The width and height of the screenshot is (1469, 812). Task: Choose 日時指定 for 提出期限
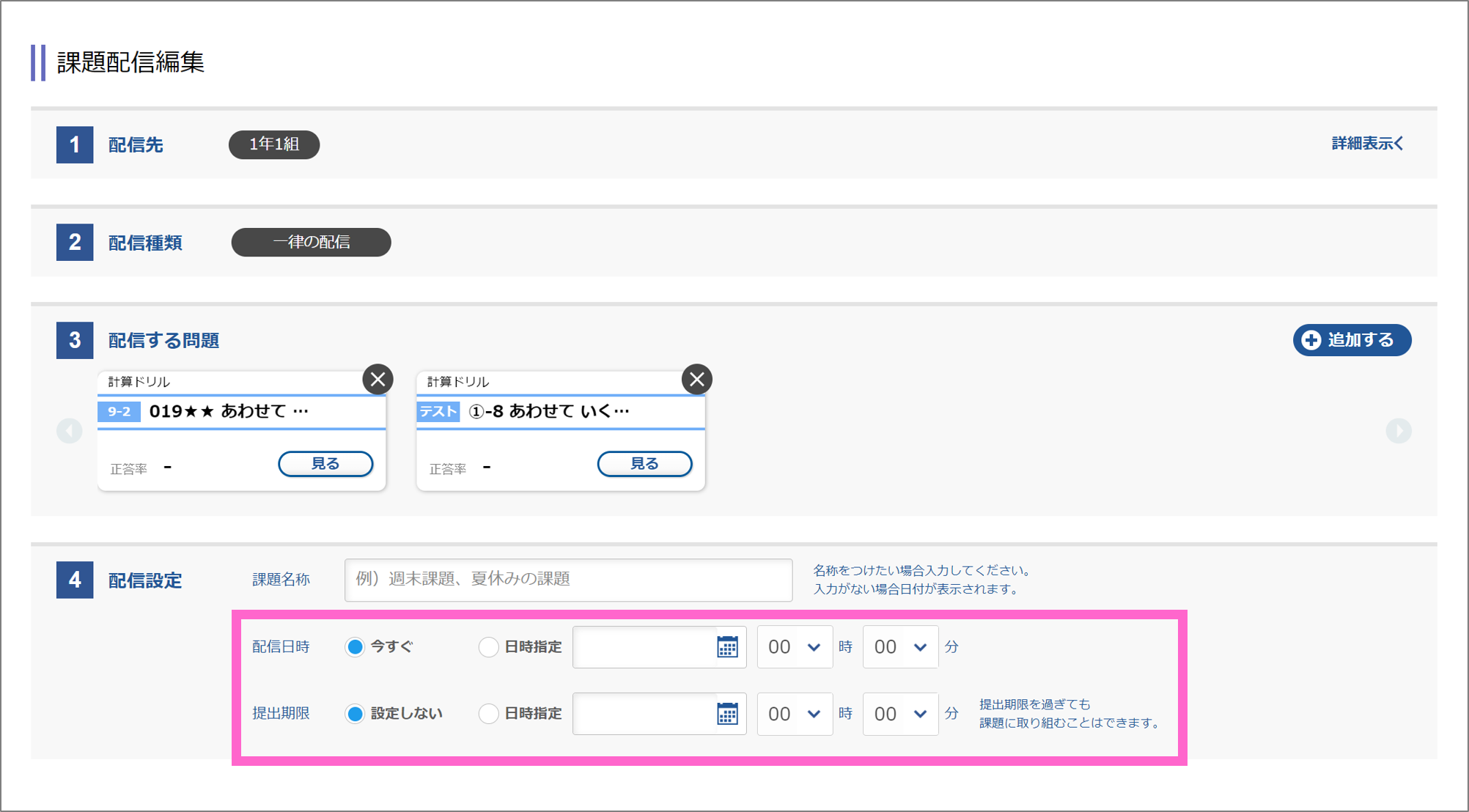coord(488,714)
